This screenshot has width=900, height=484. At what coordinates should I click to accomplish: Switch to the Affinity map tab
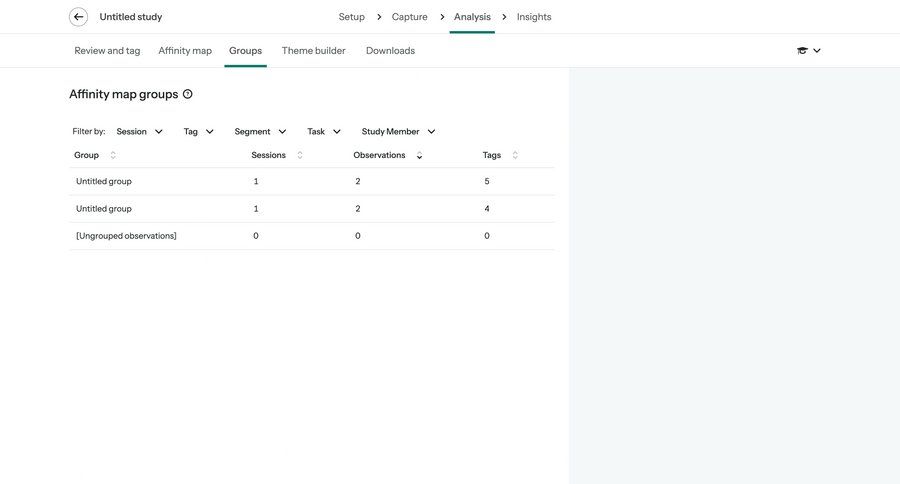[185, 51]
